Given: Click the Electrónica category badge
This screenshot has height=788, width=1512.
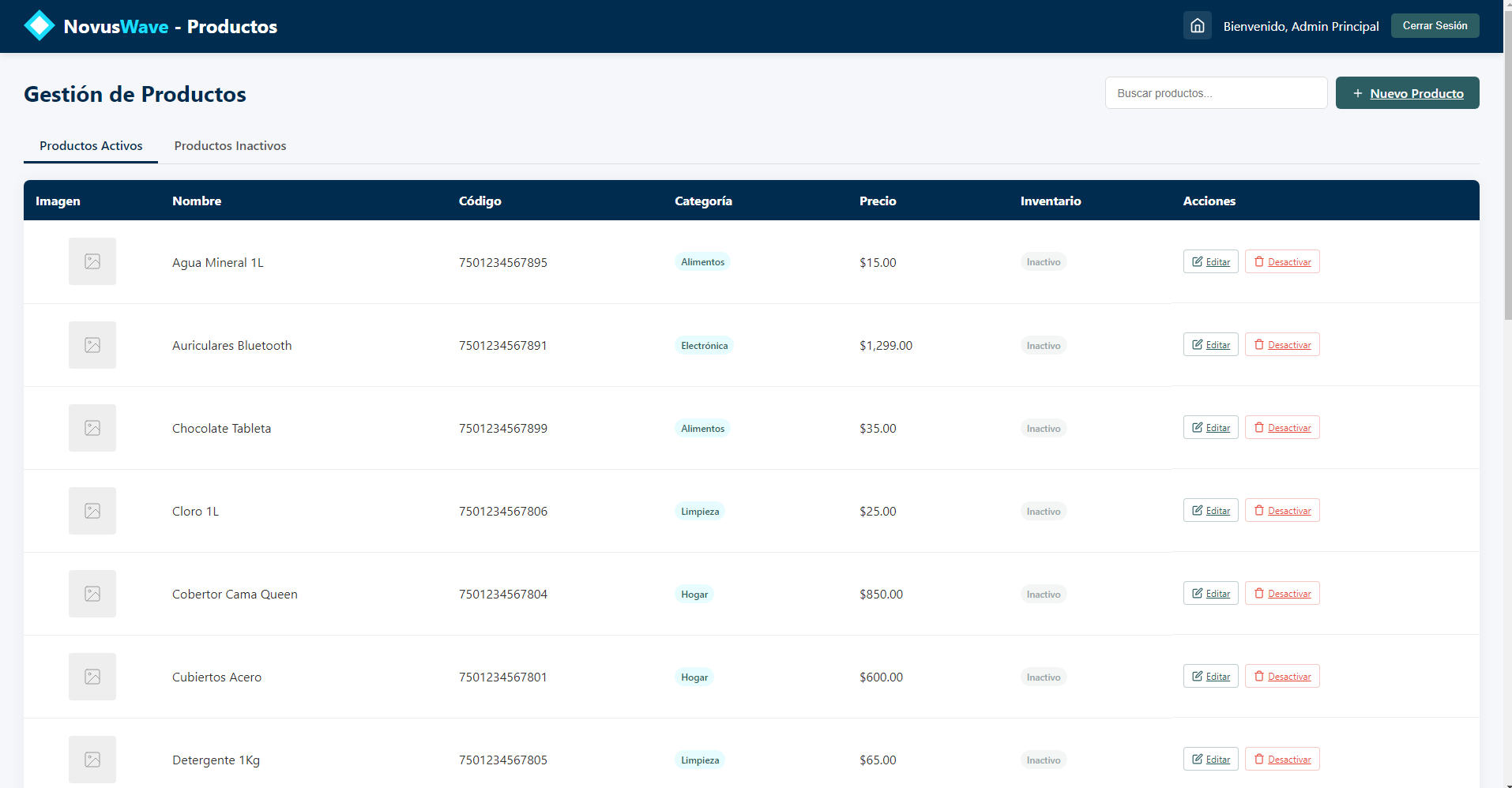Looking at the screenshot, I should 704,346.
